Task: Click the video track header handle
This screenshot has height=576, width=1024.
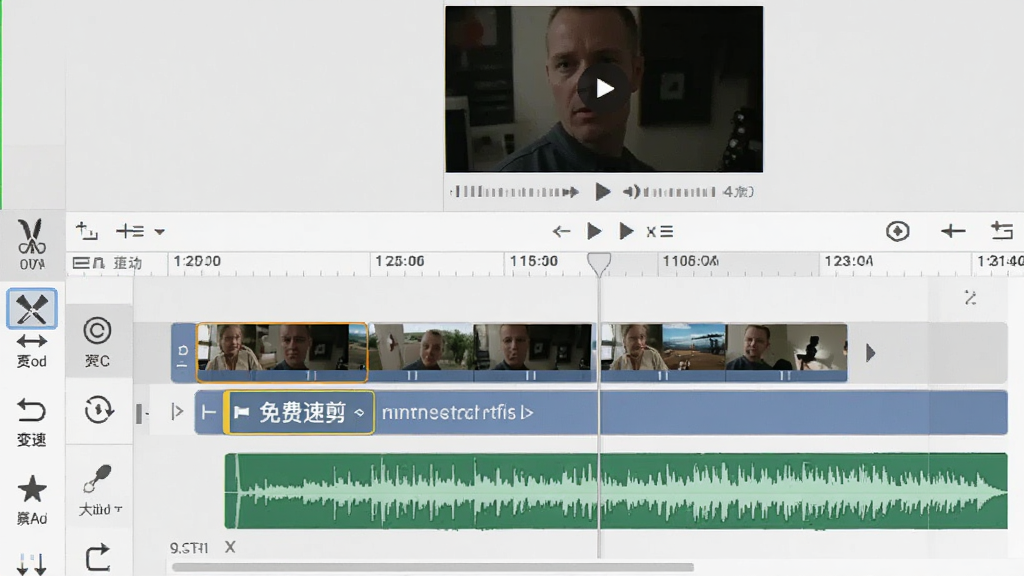Action: 183,353
